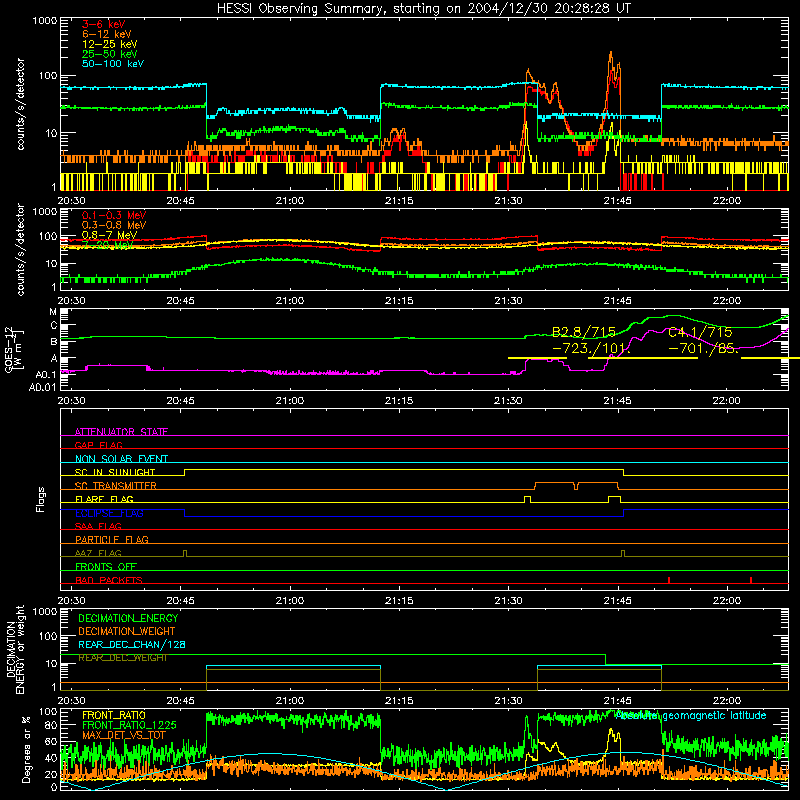
Task: Select the SC_IN_SUNLIGHT flag label
Action: point(115,472)
